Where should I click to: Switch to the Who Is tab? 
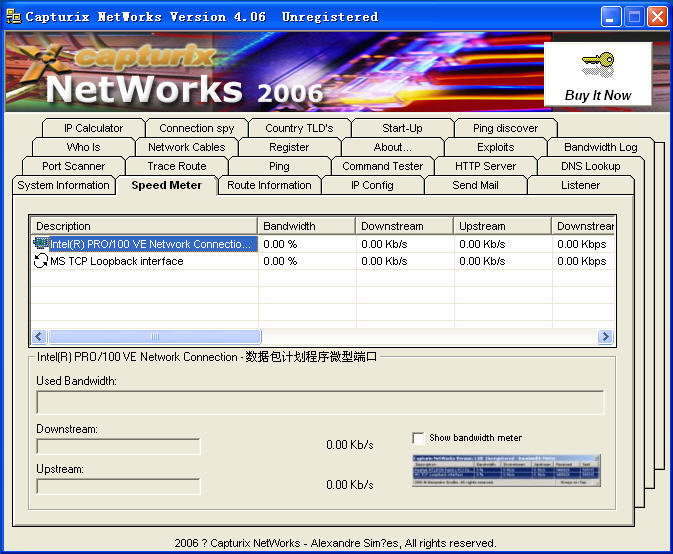tap(83, 147)
